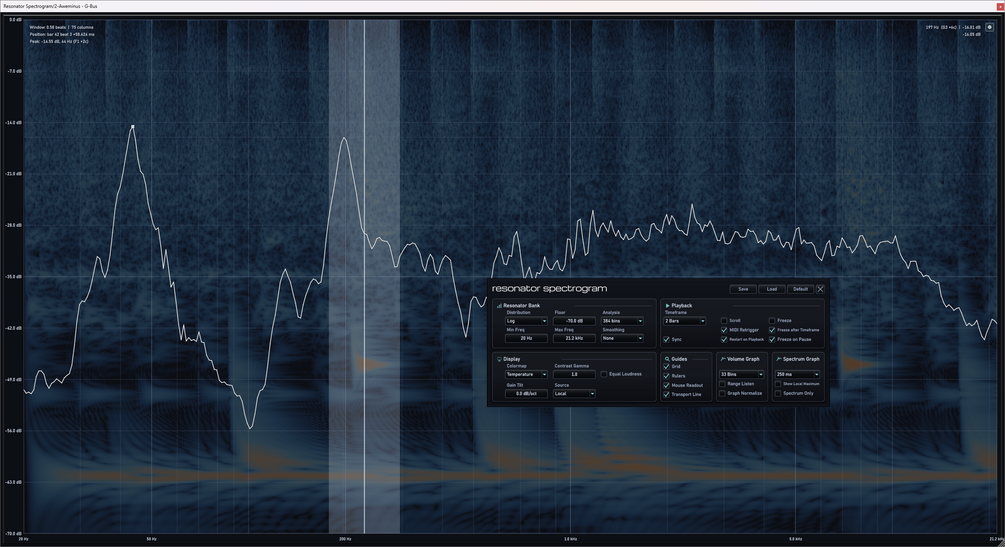Close the resonator spectrogram settings panel
This screenshot has width=1005, height=547.
(x=820, y=289)
